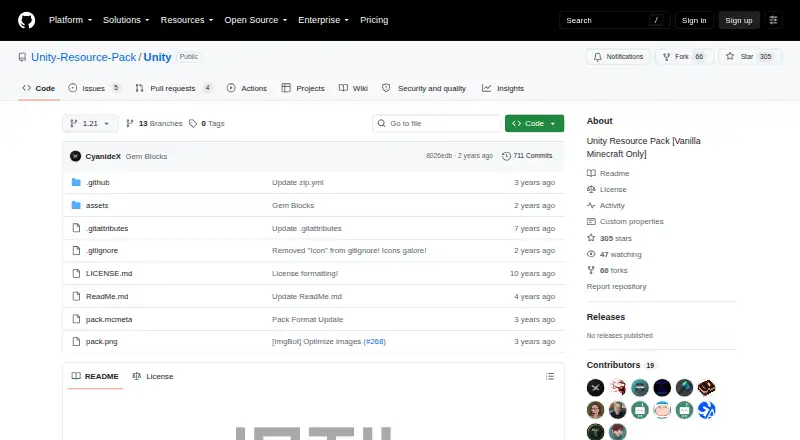Switch to the Code tab
The image size is (800, 440).
[x=39, y=88]
